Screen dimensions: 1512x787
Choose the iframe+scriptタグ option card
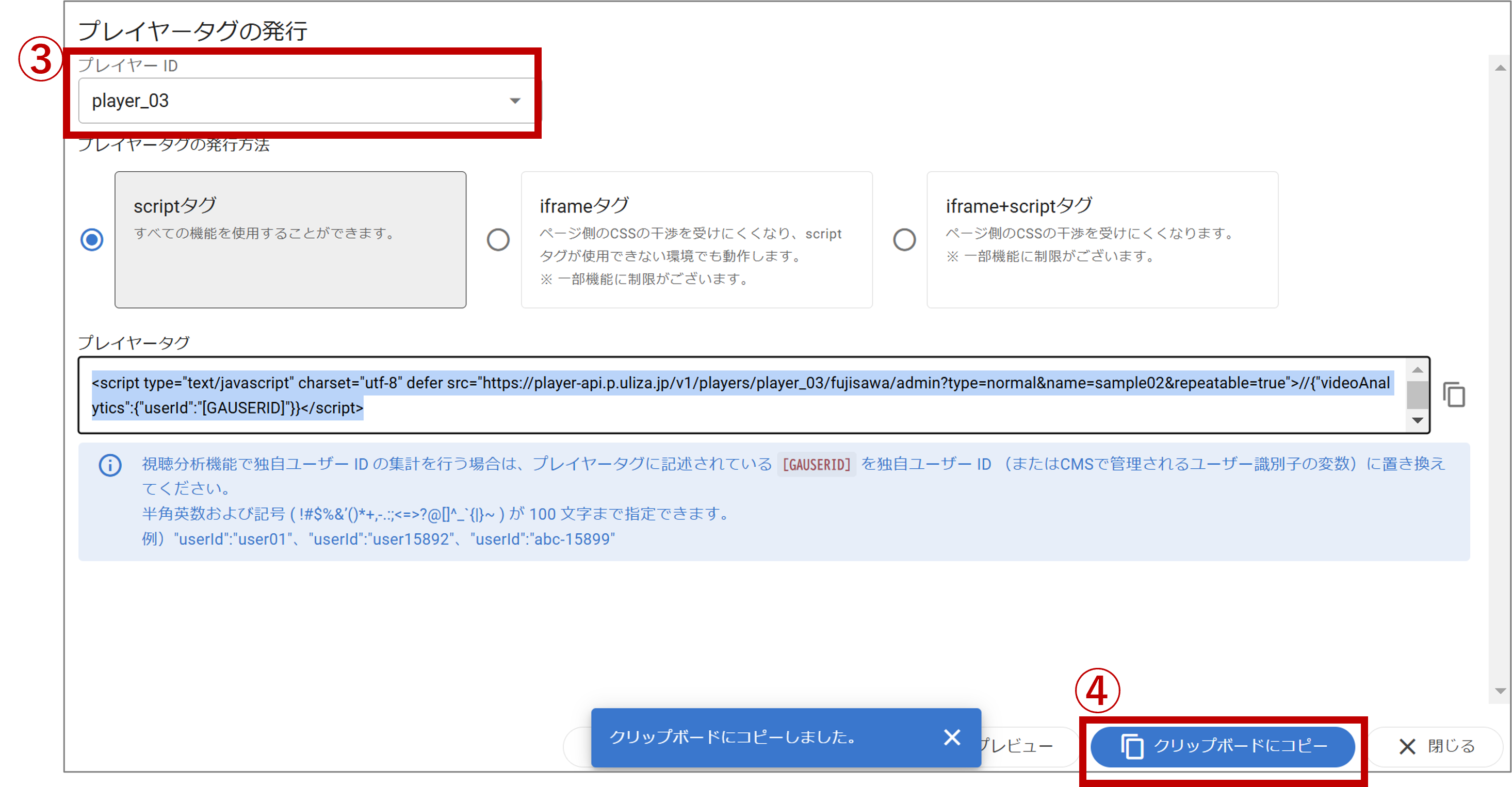[1102, 239]
